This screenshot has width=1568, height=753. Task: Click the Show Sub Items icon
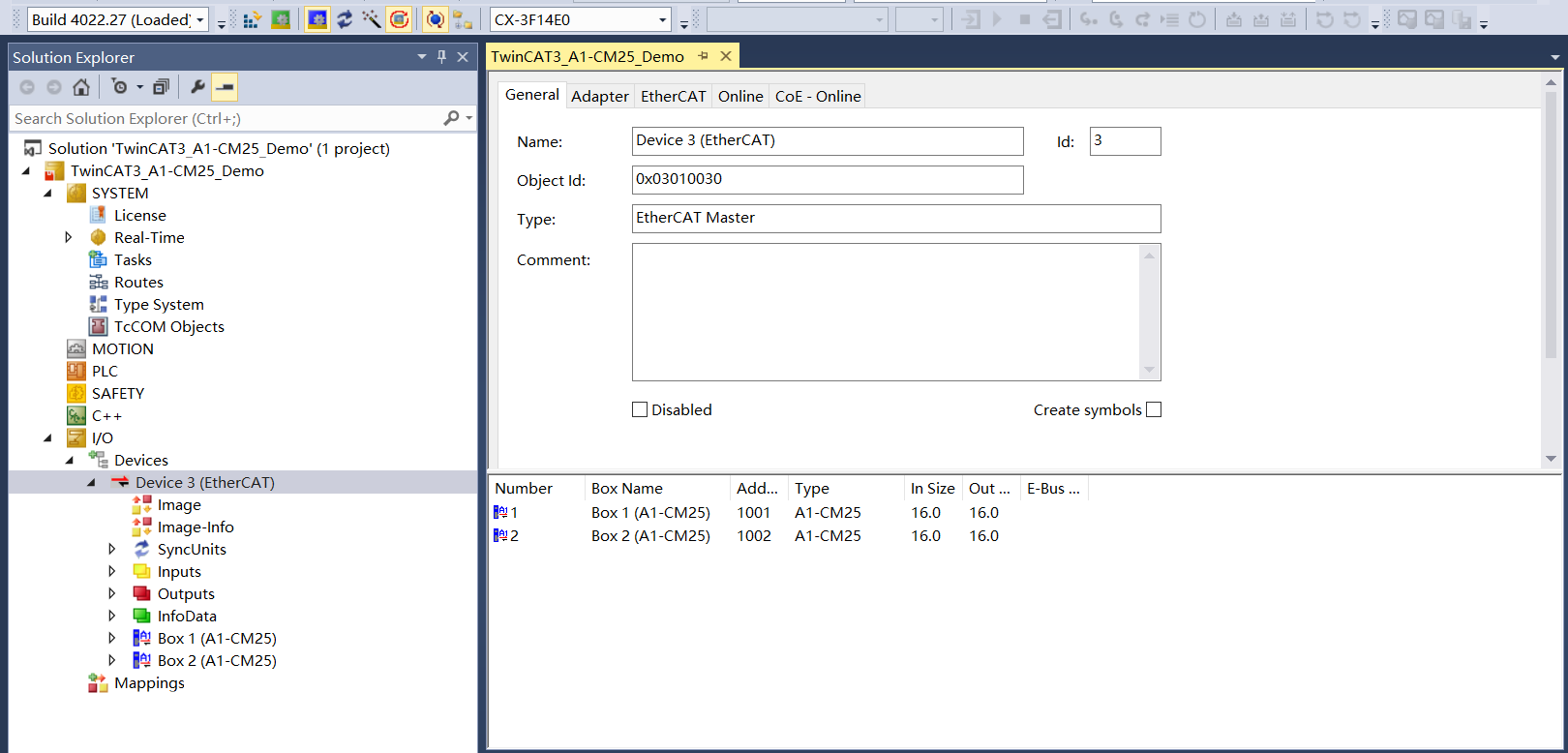point(463,19)
